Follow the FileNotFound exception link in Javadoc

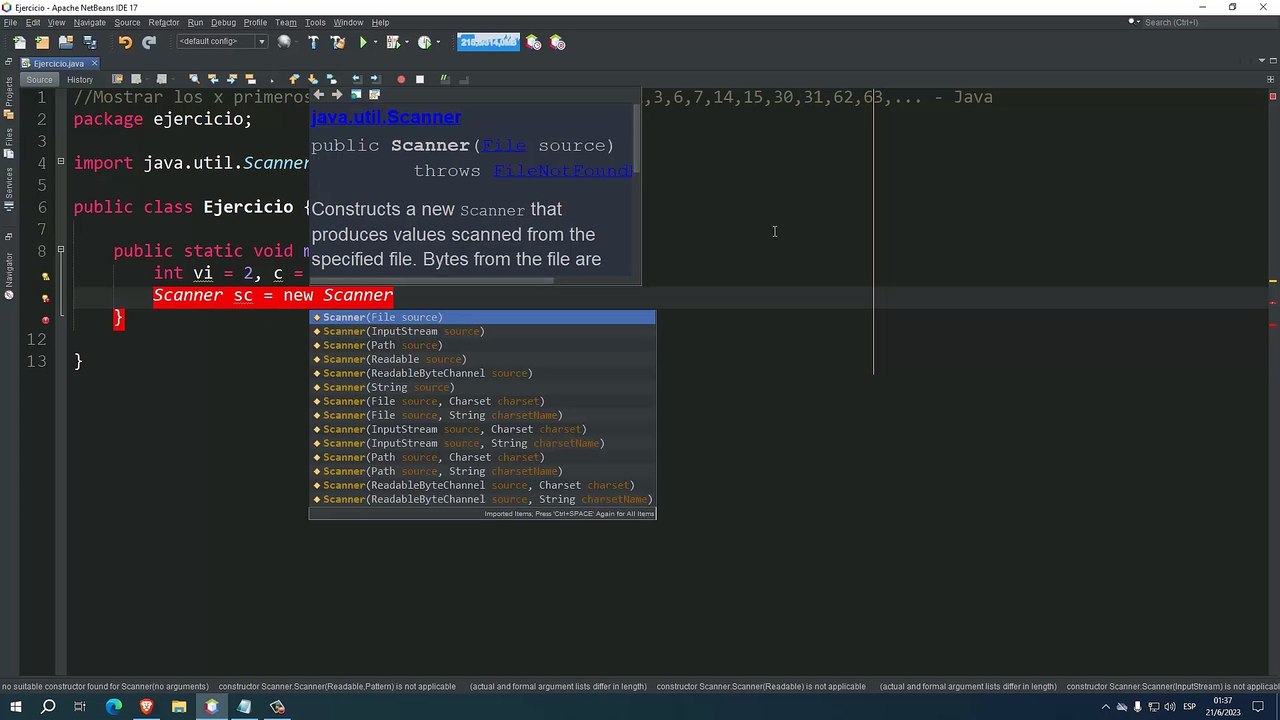[562, 171]
